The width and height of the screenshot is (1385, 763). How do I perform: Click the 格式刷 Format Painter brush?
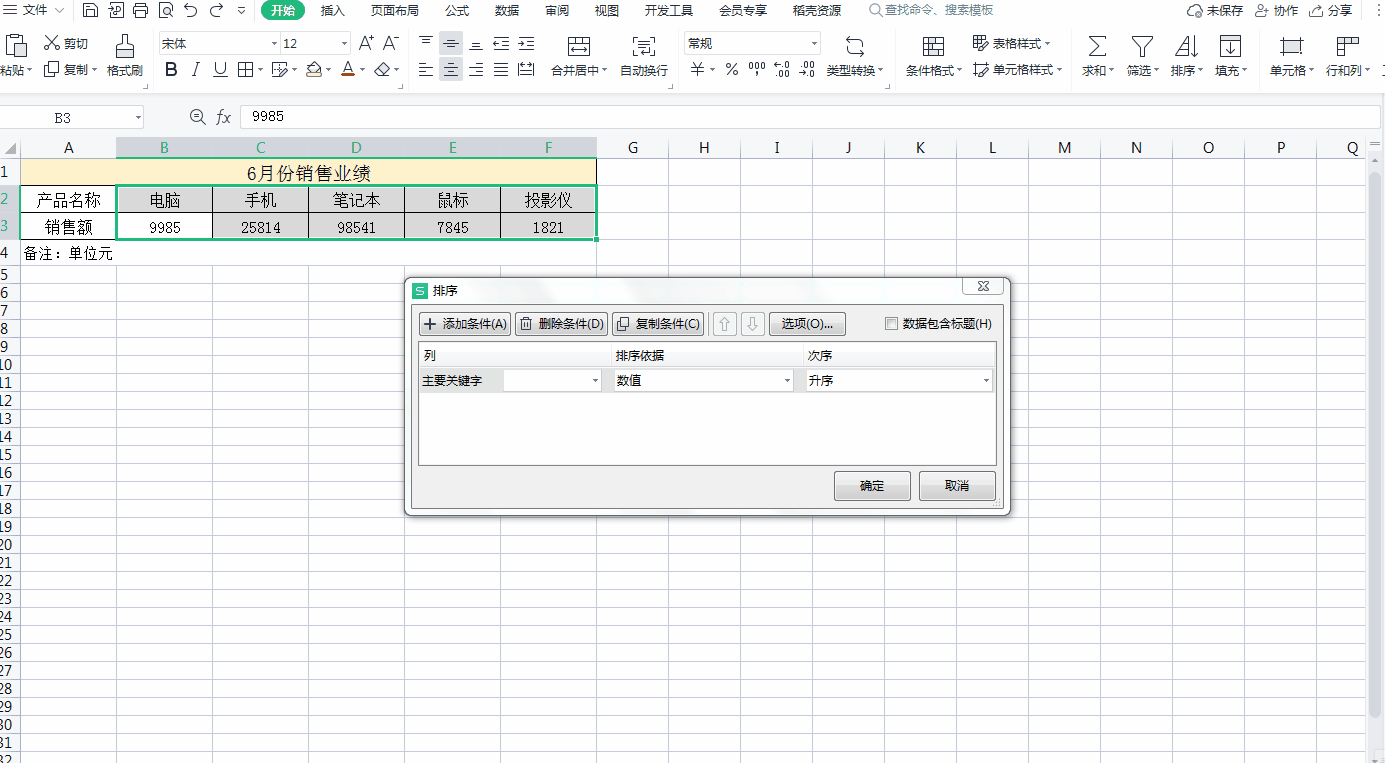(x=125, y=56)
